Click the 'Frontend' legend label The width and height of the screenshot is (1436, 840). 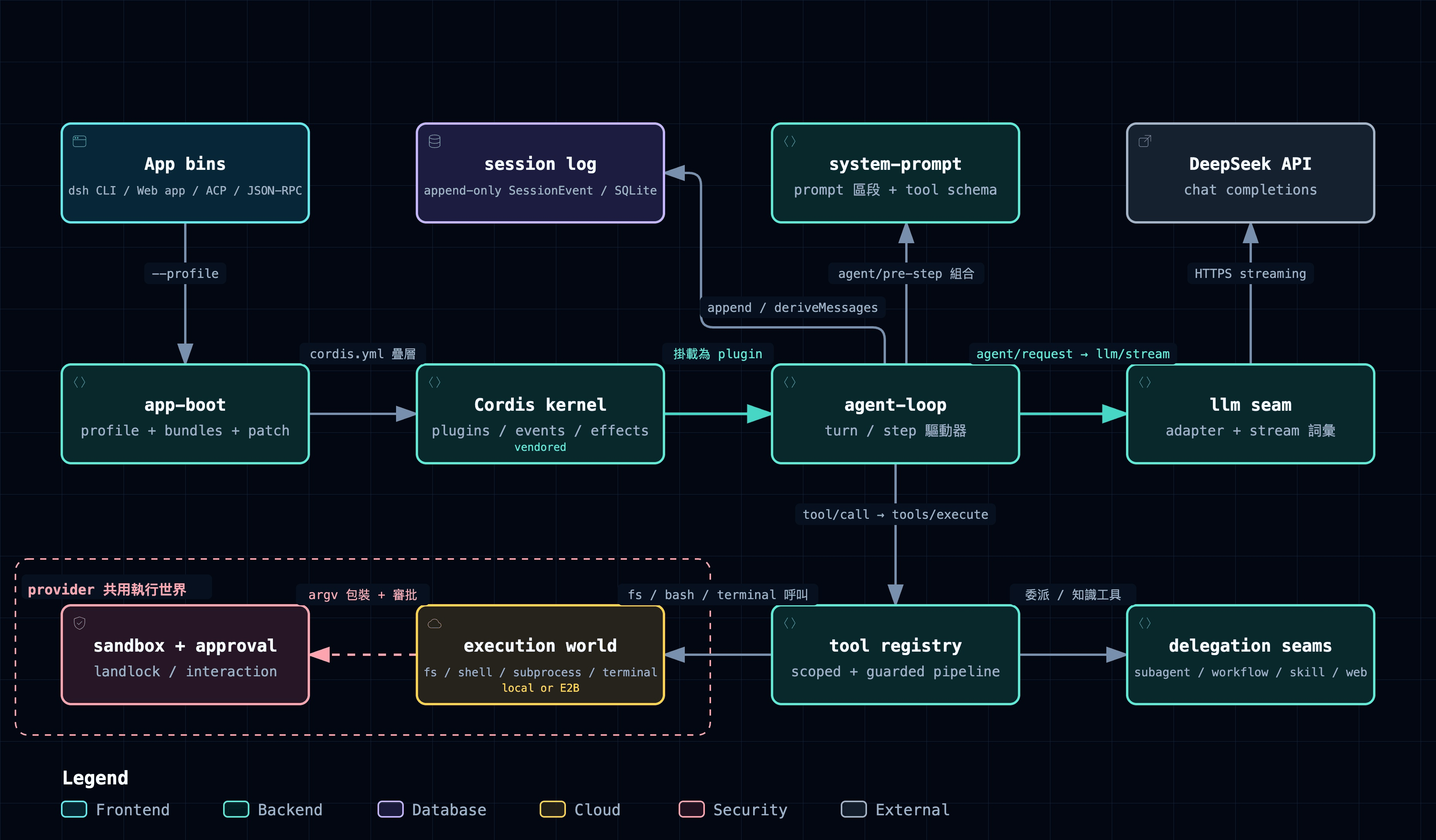pos(133,810)
